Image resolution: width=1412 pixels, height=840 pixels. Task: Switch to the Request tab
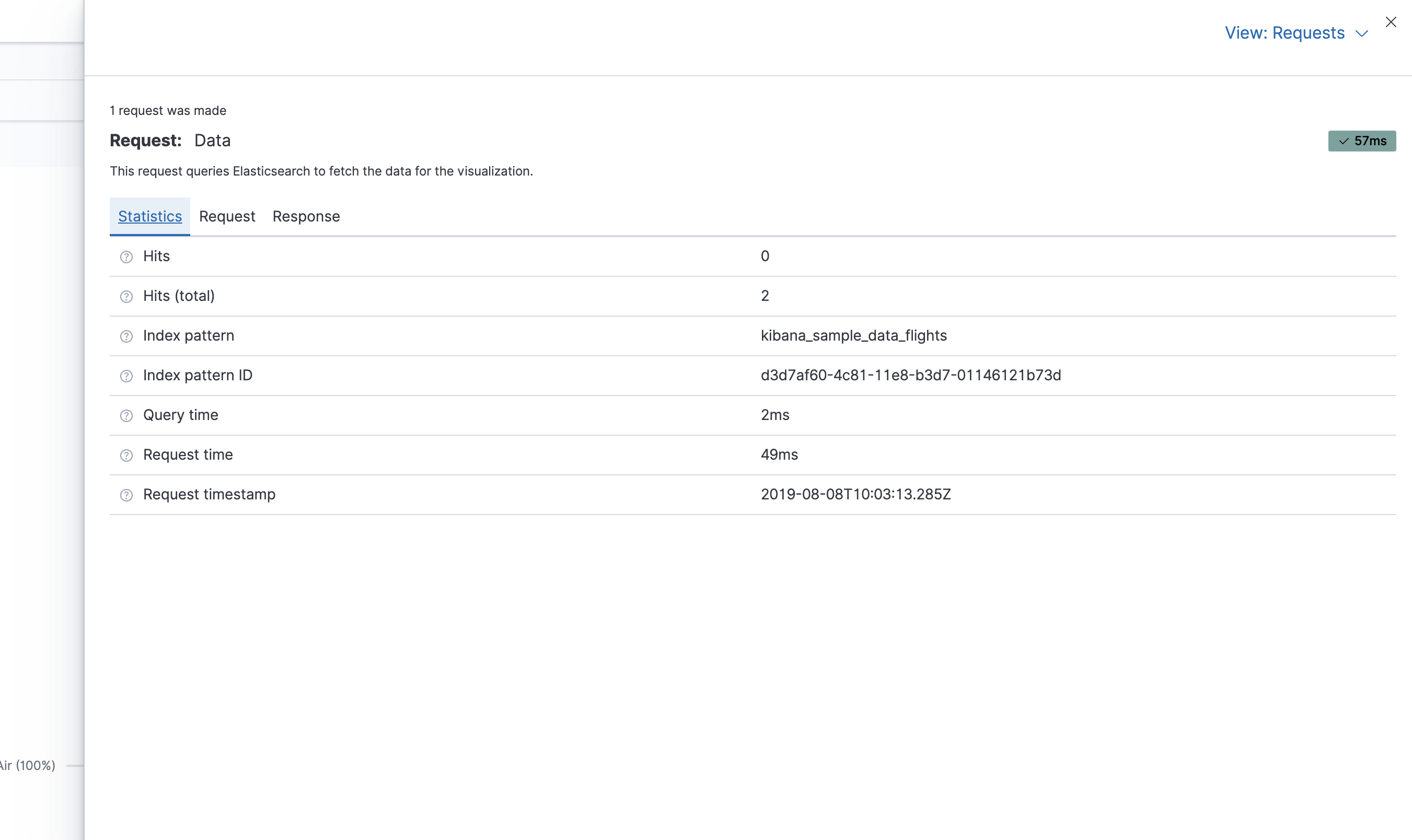point(227,216)
